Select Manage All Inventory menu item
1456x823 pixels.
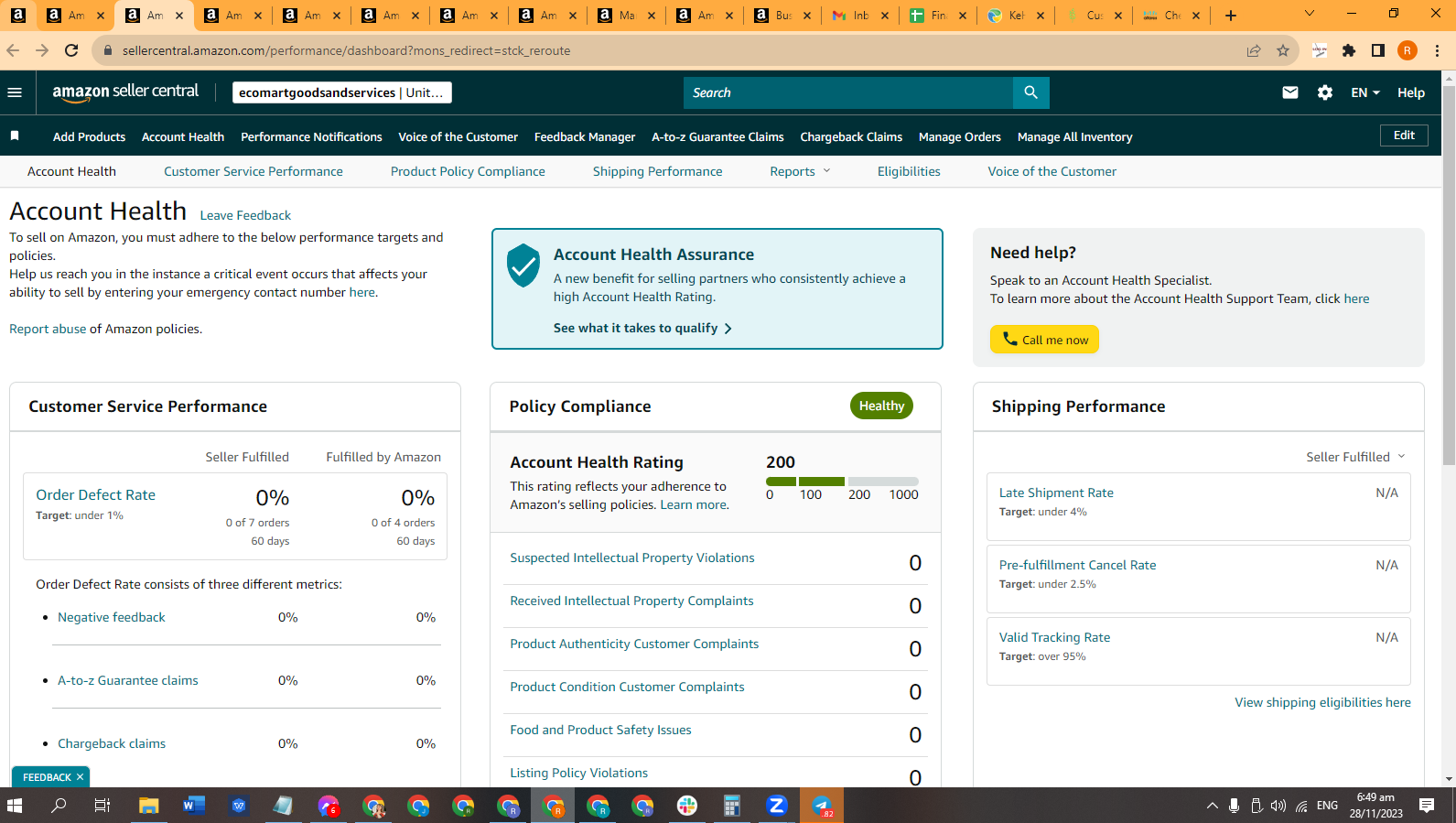1074,136
